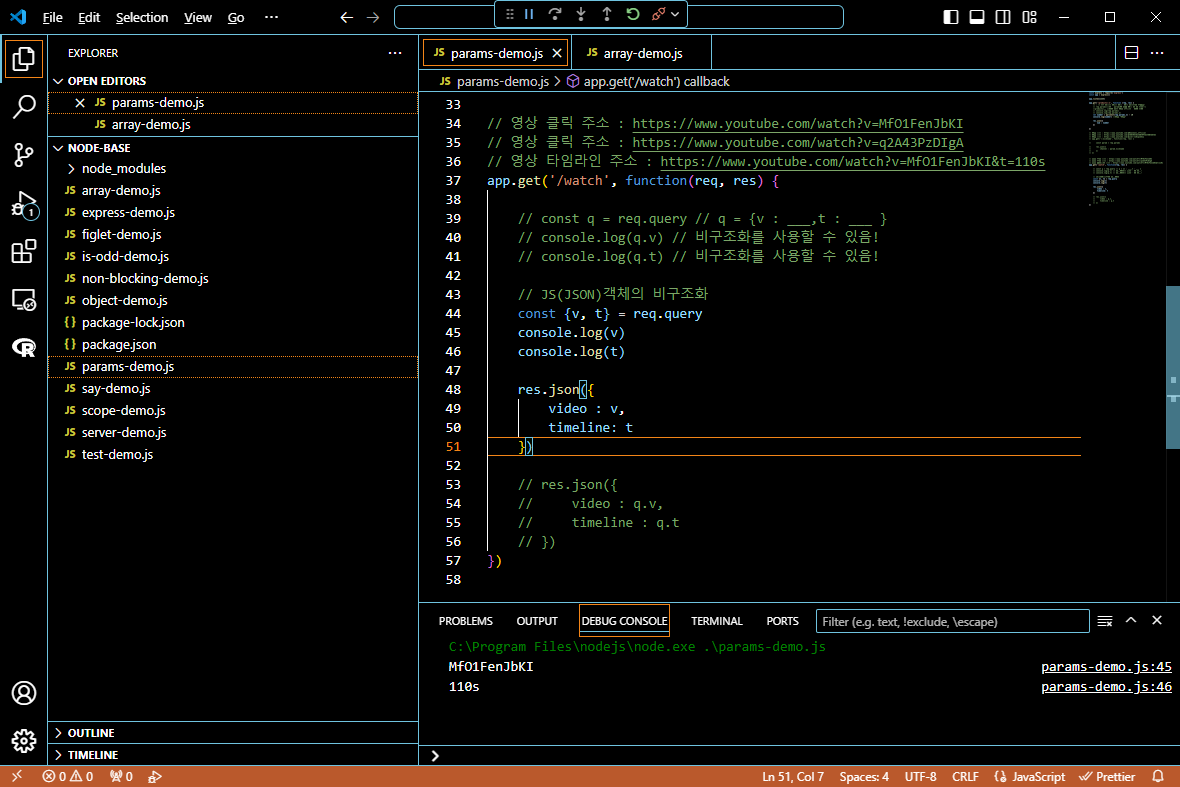The image size is (1180, 787).
Task: Open the Explorer view in activity bar
Action: click(x=23, y=59)
